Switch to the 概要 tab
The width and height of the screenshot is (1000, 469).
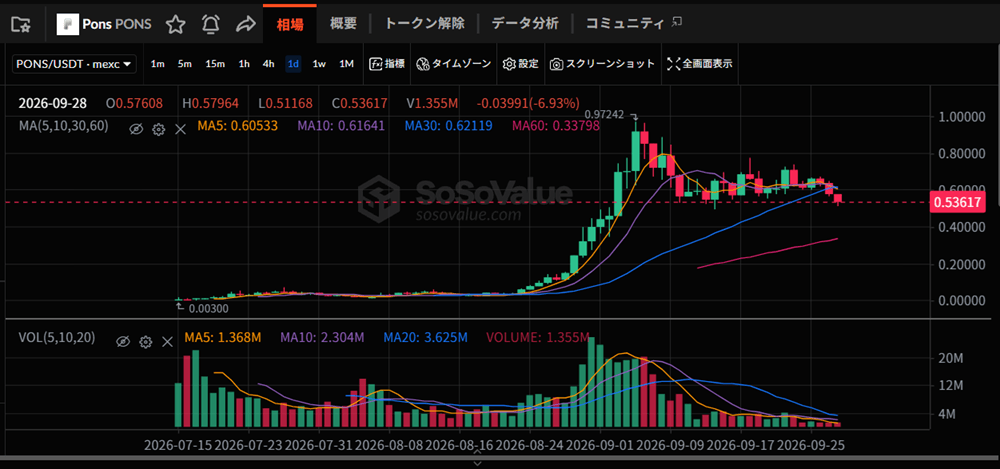coord(344,24)
